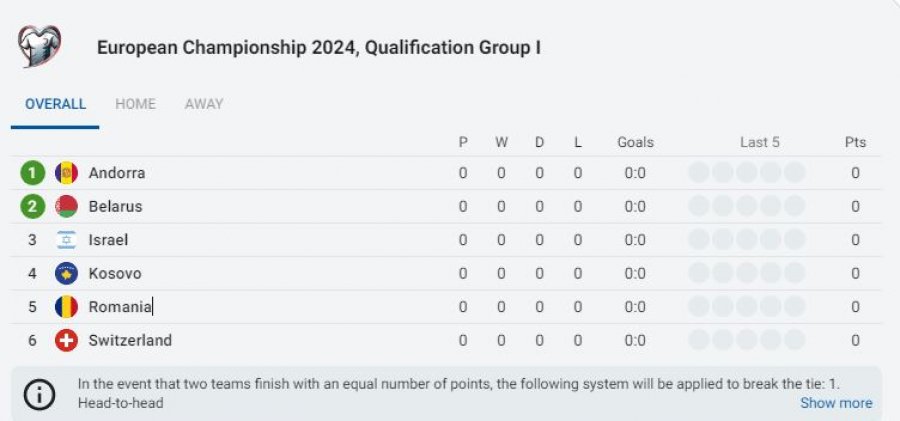Screen dimensions: 900x421
Task: Click the Goals column header
Action: [635, 142]
